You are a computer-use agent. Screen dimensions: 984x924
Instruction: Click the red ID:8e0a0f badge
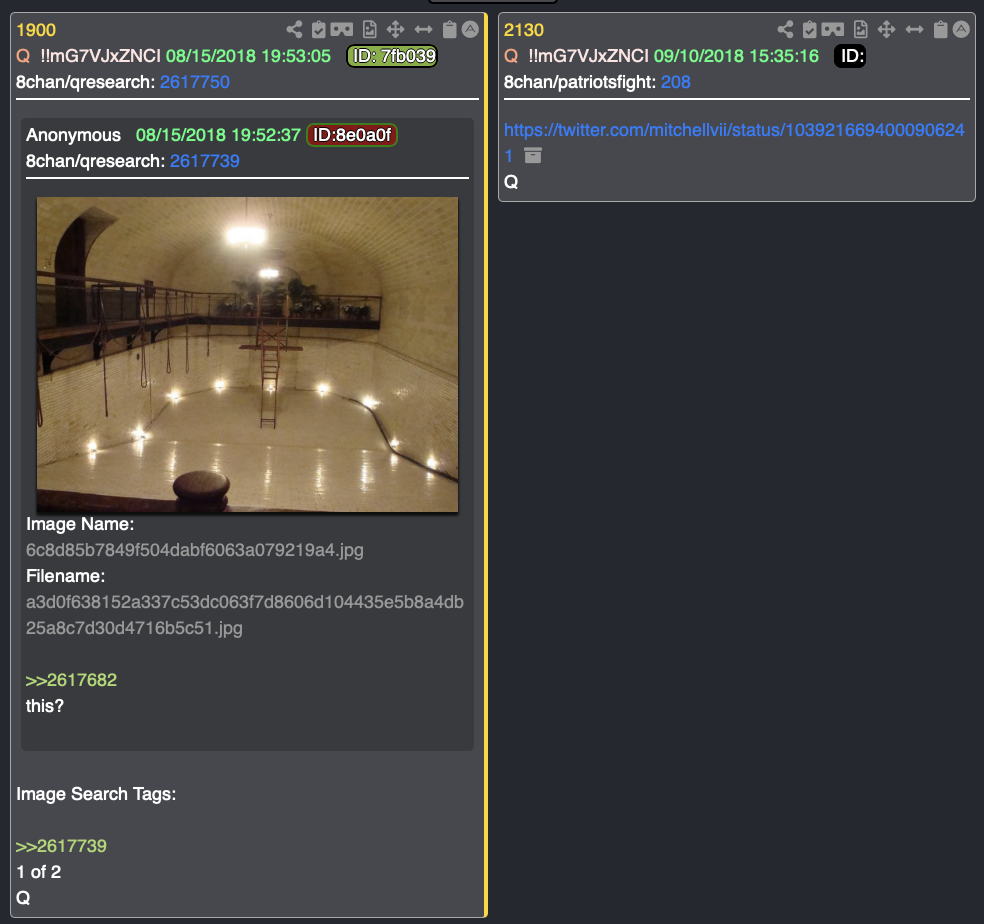coord(351,135)
